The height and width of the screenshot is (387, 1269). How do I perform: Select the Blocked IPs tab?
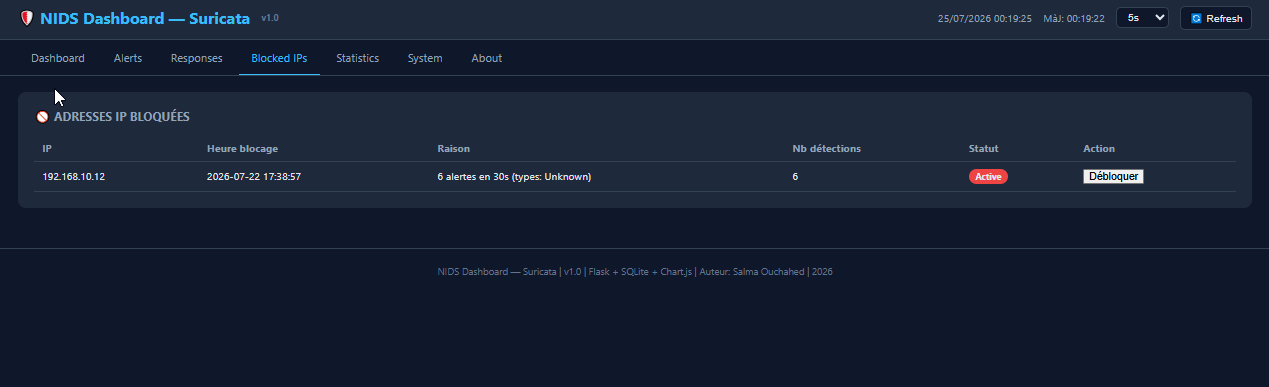click(279, 58)
